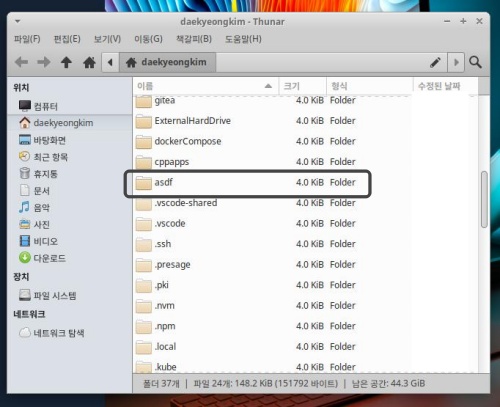Open the window menu arrow in the title bar
The width and height of the screenshot is (500, 407).
pos(18,22)
